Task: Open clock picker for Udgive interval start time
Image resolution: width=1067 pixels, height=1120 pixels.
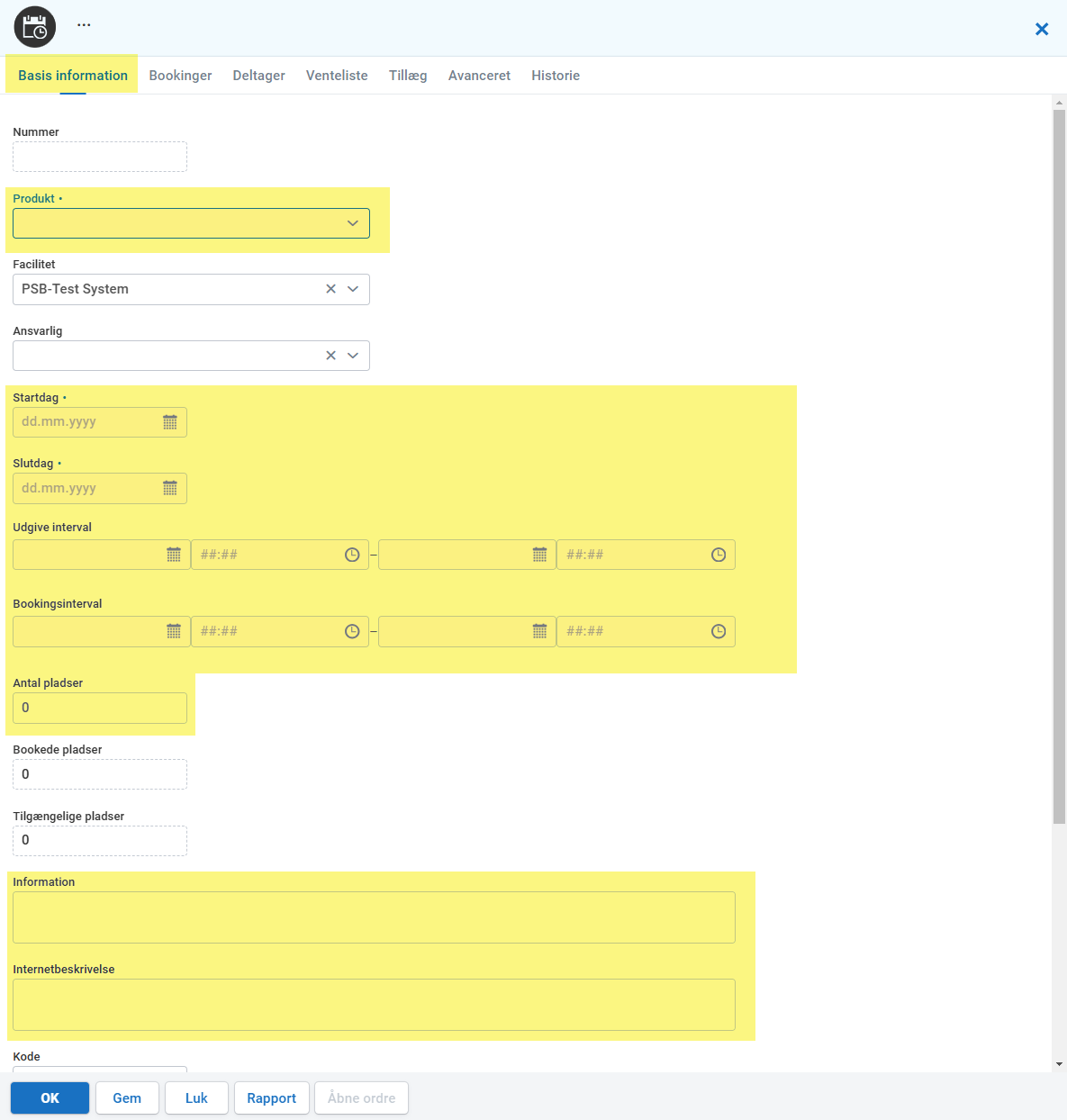Action: tap(352, 555)
